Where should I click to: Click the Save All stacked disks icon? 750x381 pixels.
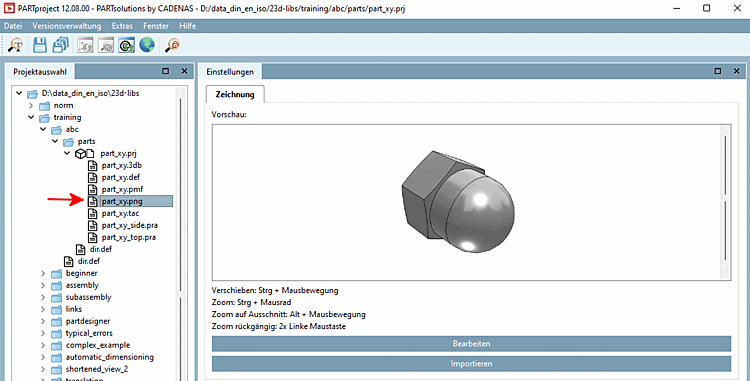coord(61,45)
